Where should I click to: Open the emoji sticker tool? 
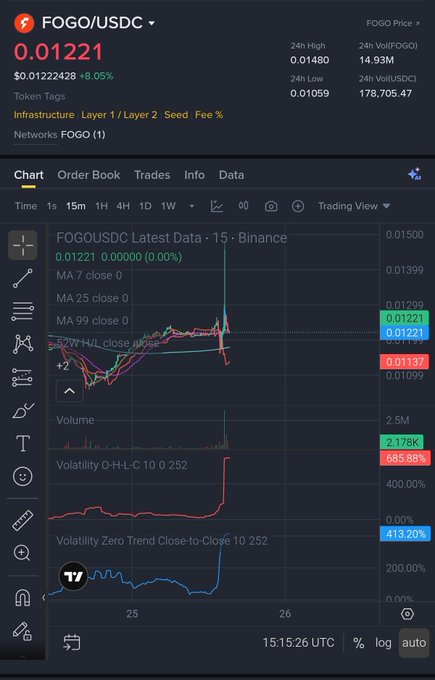pyautogui.click(x=23, y=477)
